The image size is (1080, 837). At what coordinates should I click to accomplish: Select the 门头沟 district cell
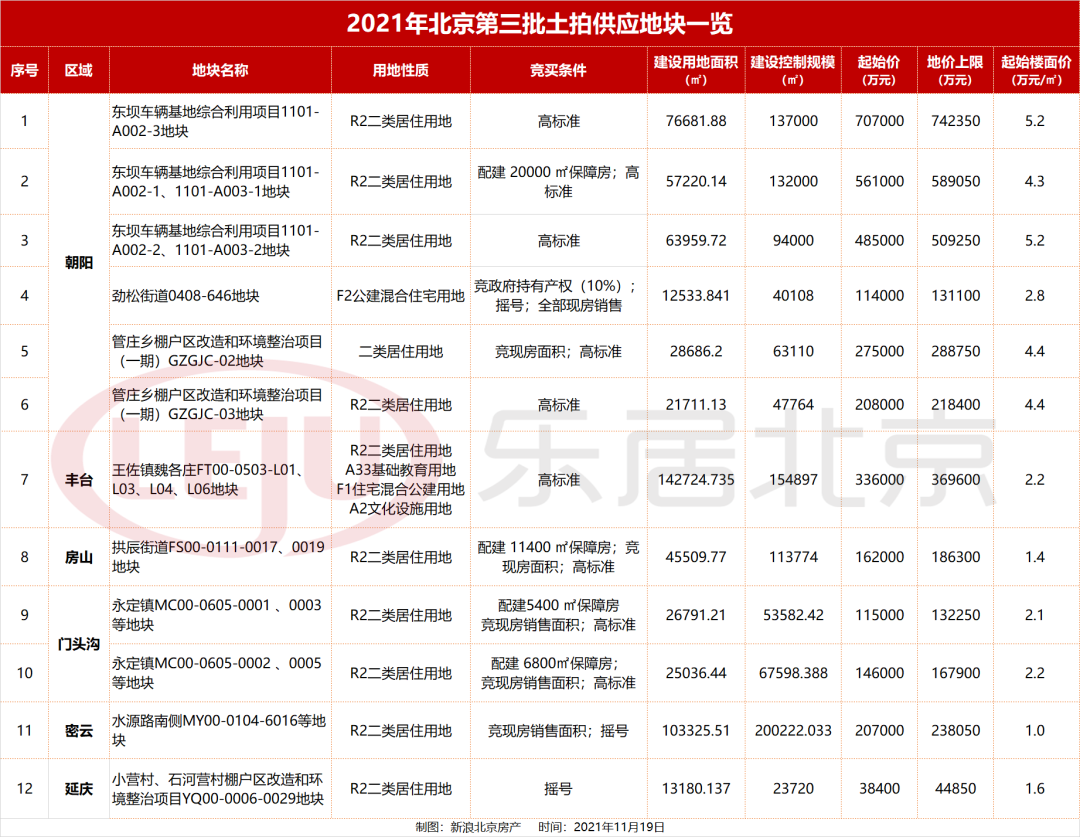click(x=78, y=644)
